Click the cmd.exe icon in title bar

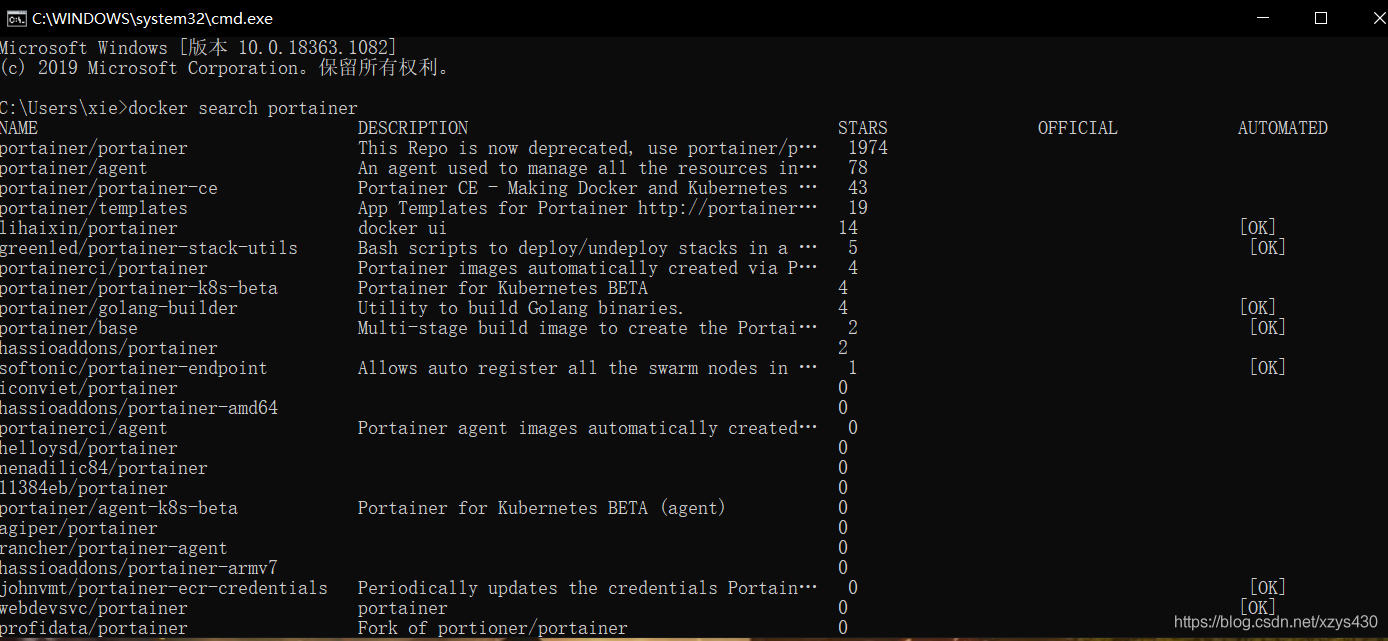(16, 18)
